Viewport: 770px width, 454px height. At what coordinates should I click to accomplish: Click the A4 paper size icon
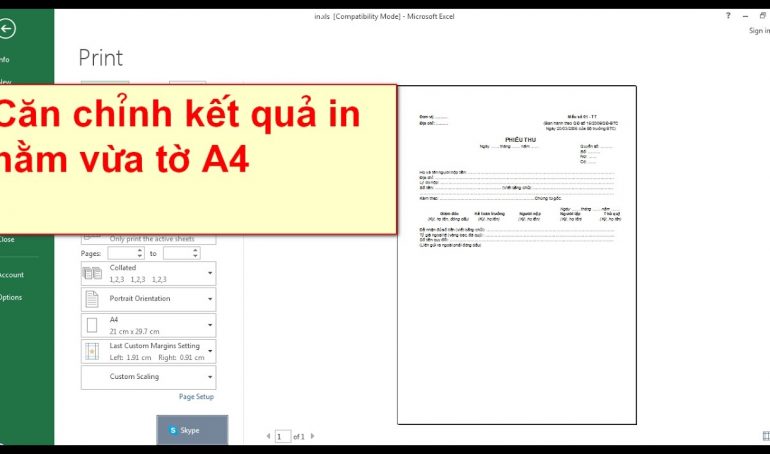(92, 325)
